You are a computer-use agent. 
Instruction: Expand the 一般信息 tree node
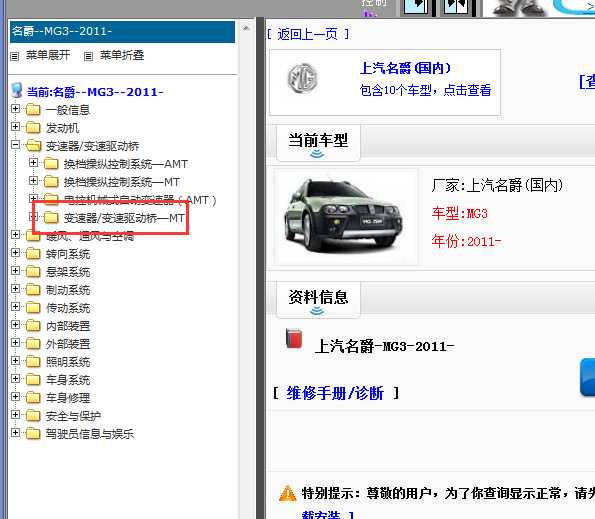tap(15, 109)
